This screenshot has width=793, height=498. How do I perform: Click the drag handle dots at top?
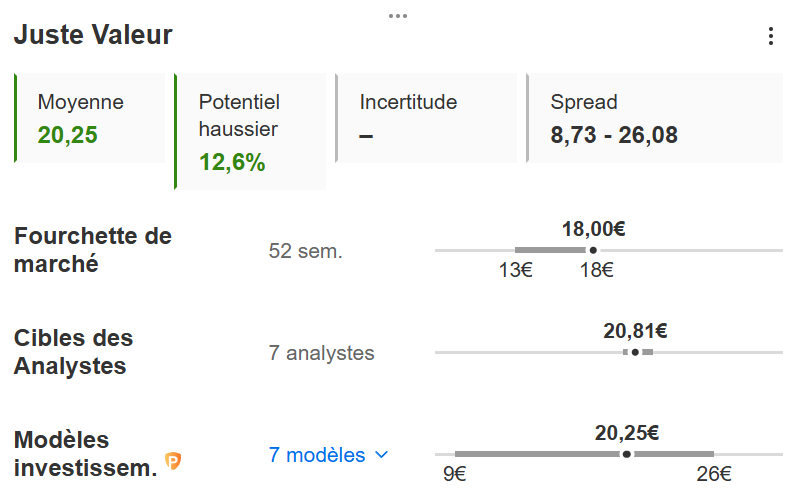(398, 15)
